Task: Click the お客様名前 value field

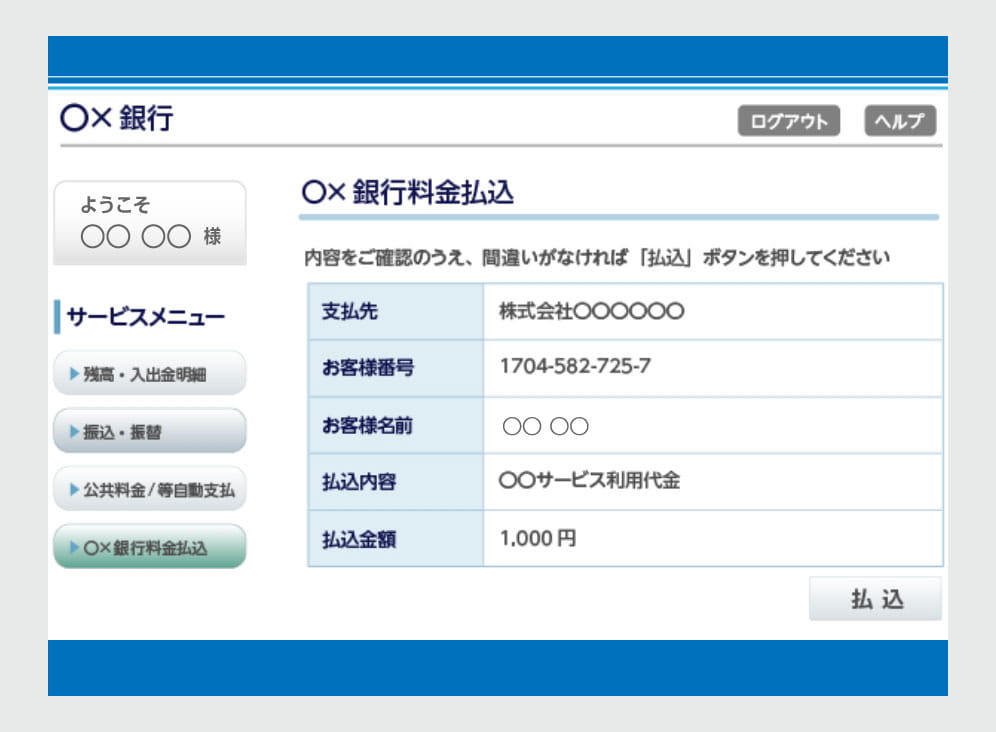Action: (x=546, y=427)
